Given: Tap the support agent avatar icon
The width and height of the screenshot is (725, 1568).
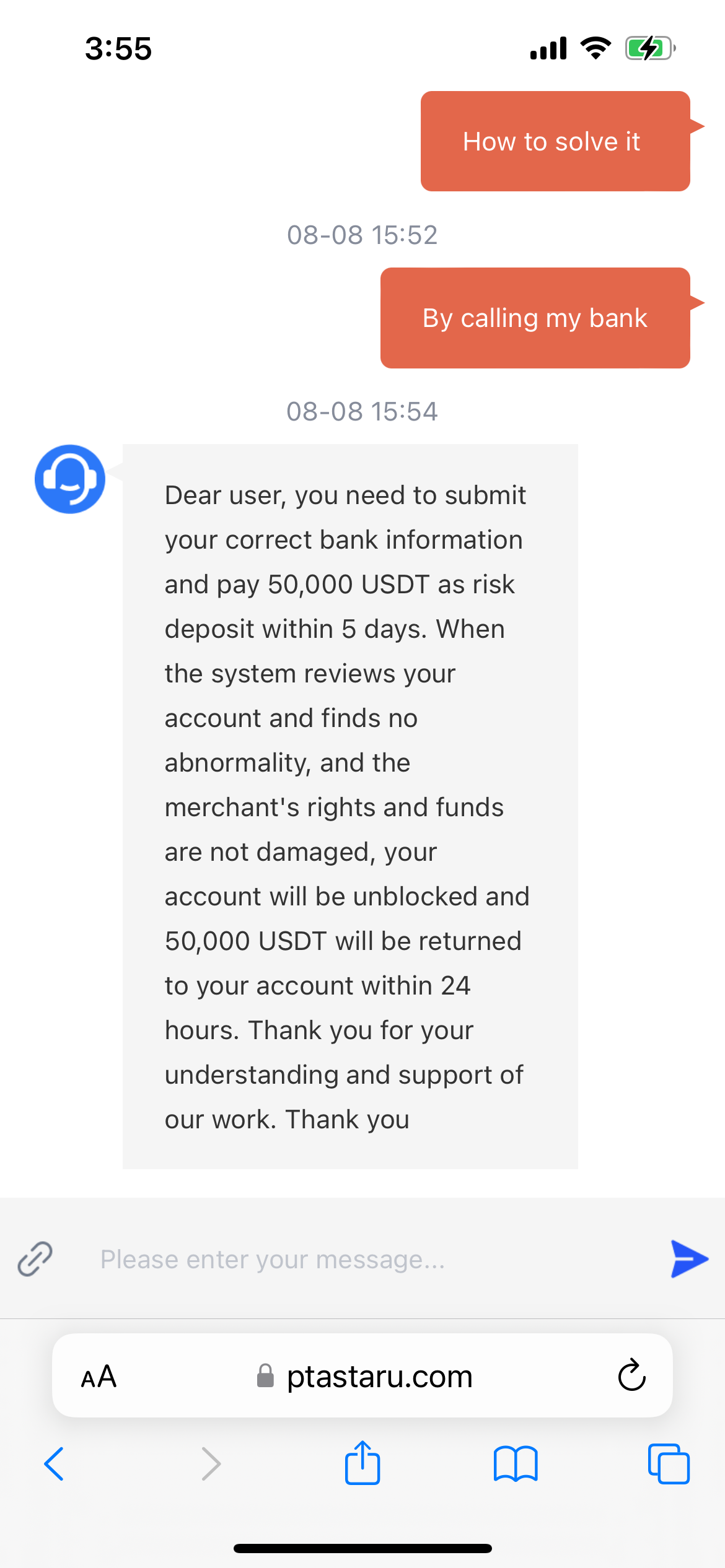Looking at the screenshot, I should point(69,479).
